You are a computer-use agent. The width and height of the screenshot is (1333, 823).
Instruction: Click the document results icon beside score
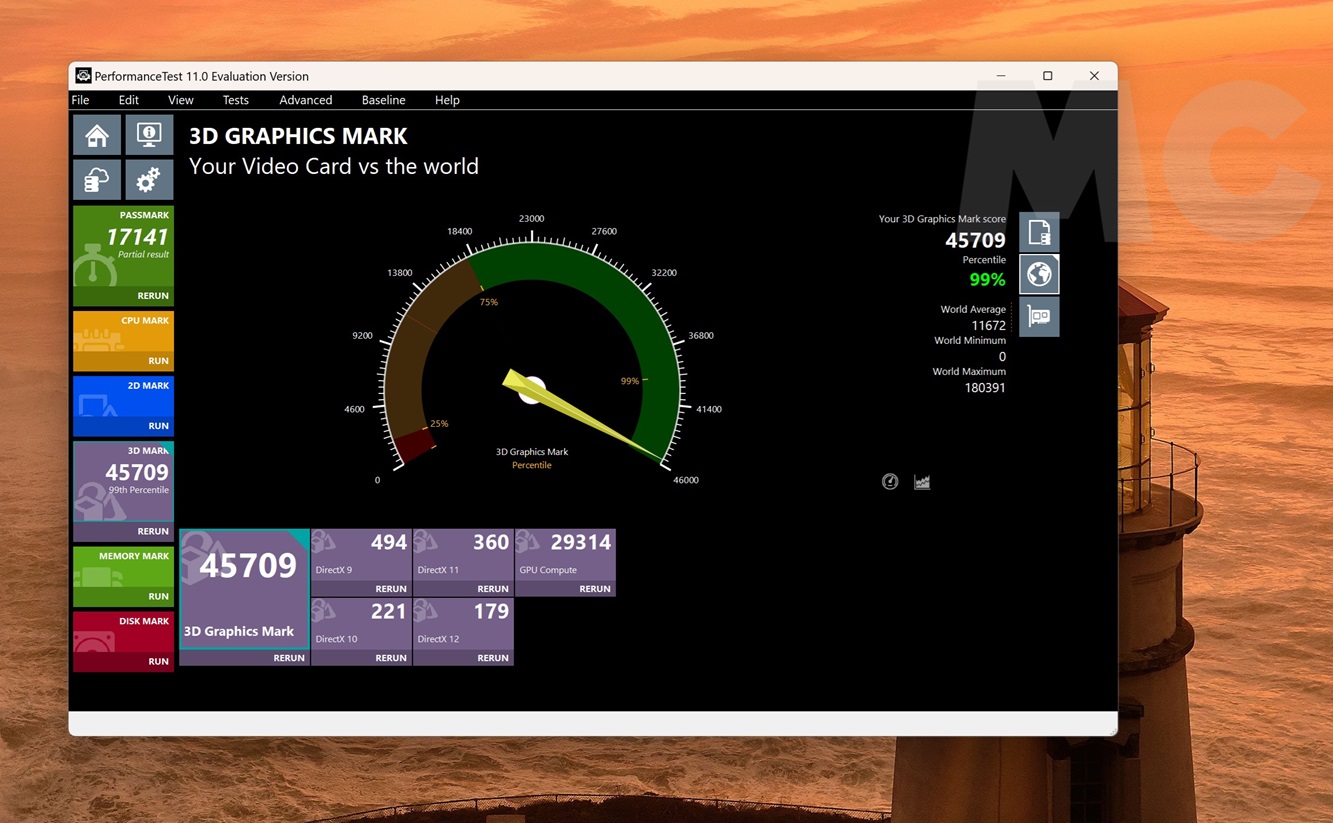pos(1039,233)
